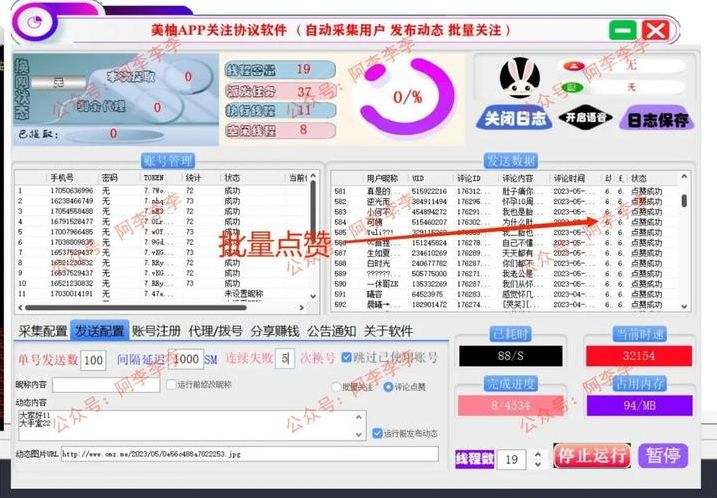717x498 pixels.
Task: Click down arrow in 动态内容 text area scrollbar
Action: tap(359, 434)
